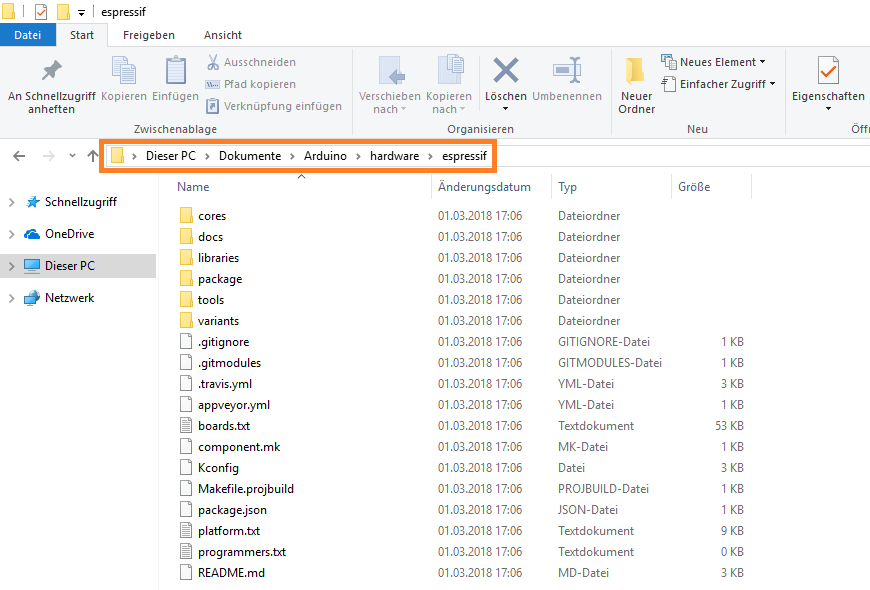
Task: Click Arduino in the breadcrumb
Action: (325, 156)
